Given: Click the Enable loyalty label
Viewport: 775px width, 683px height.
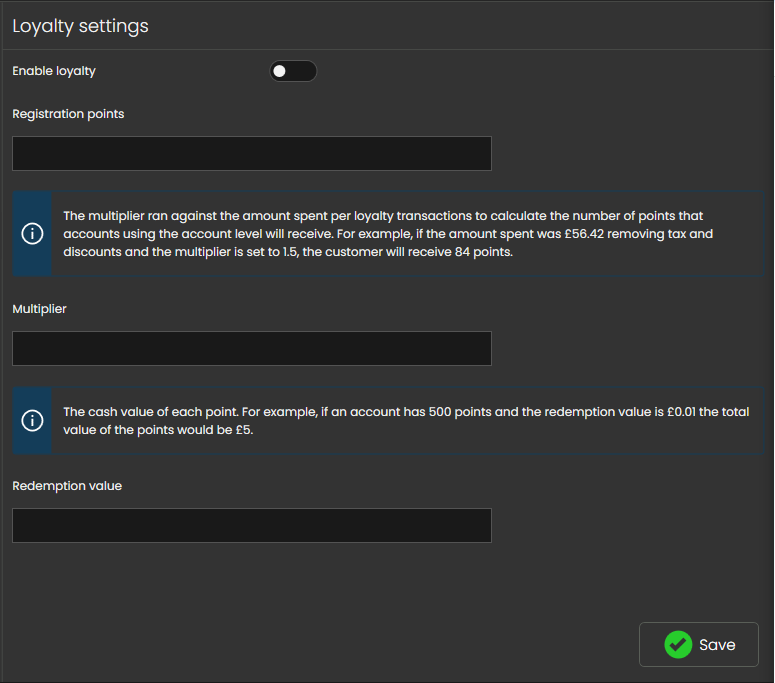Looking at the screenshot, I should [54, 71].
